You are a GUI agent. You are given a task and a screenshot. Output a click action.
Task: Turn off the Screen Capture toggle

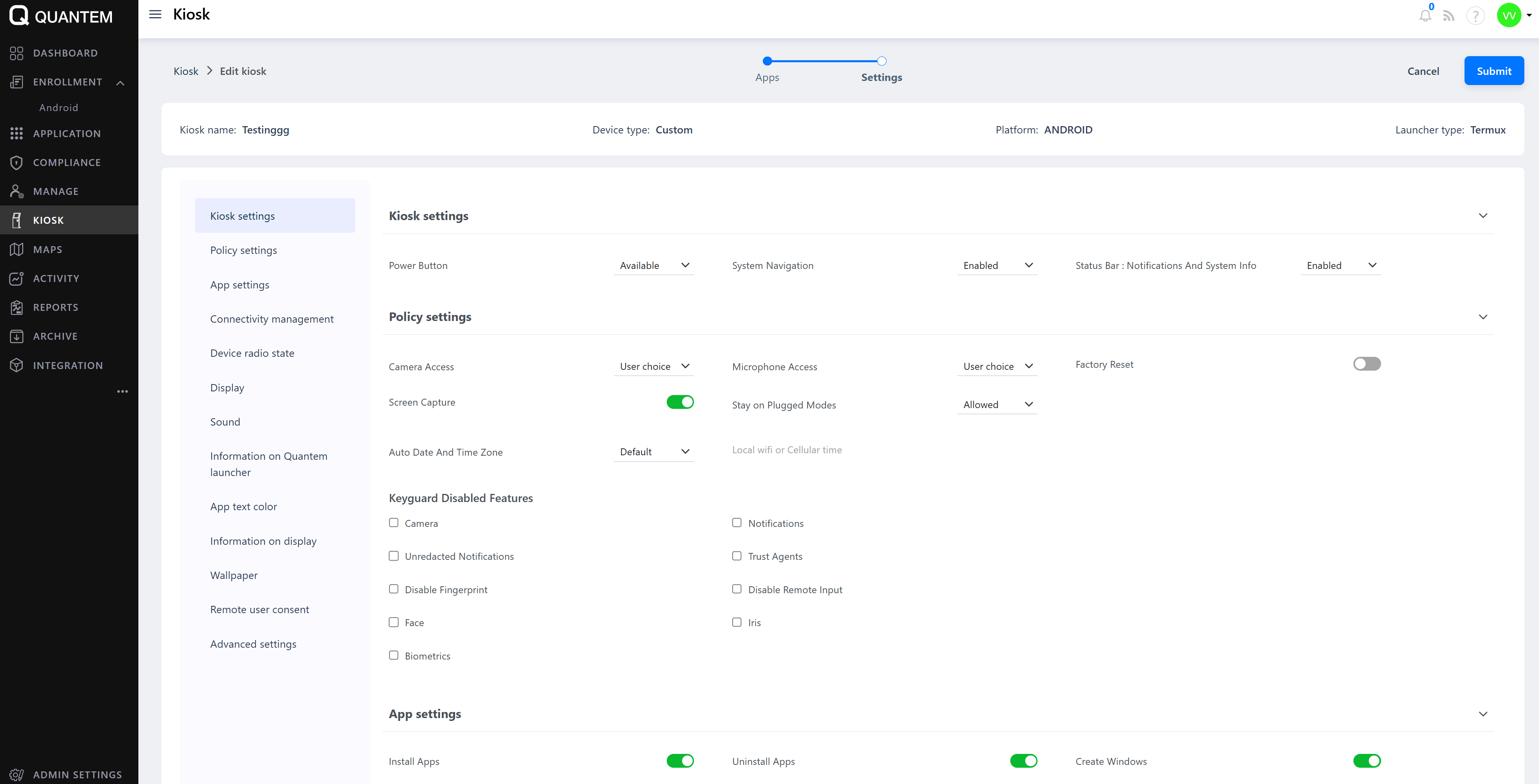[x=680, y=402]
